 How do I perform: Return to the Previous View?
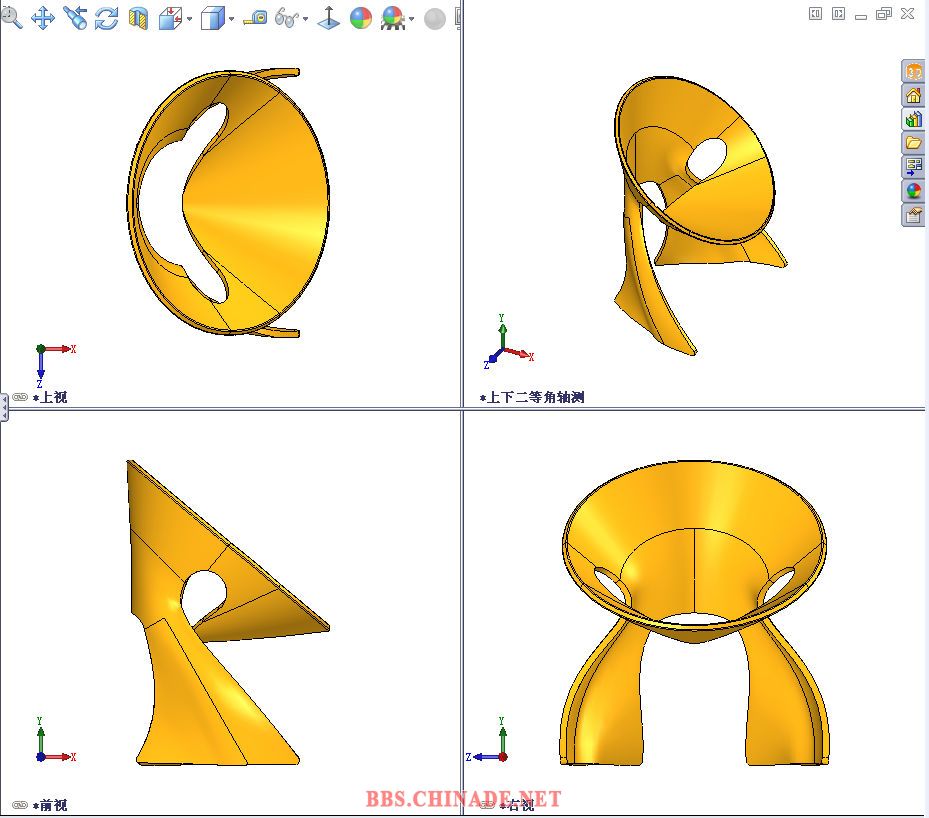point(75,18)
